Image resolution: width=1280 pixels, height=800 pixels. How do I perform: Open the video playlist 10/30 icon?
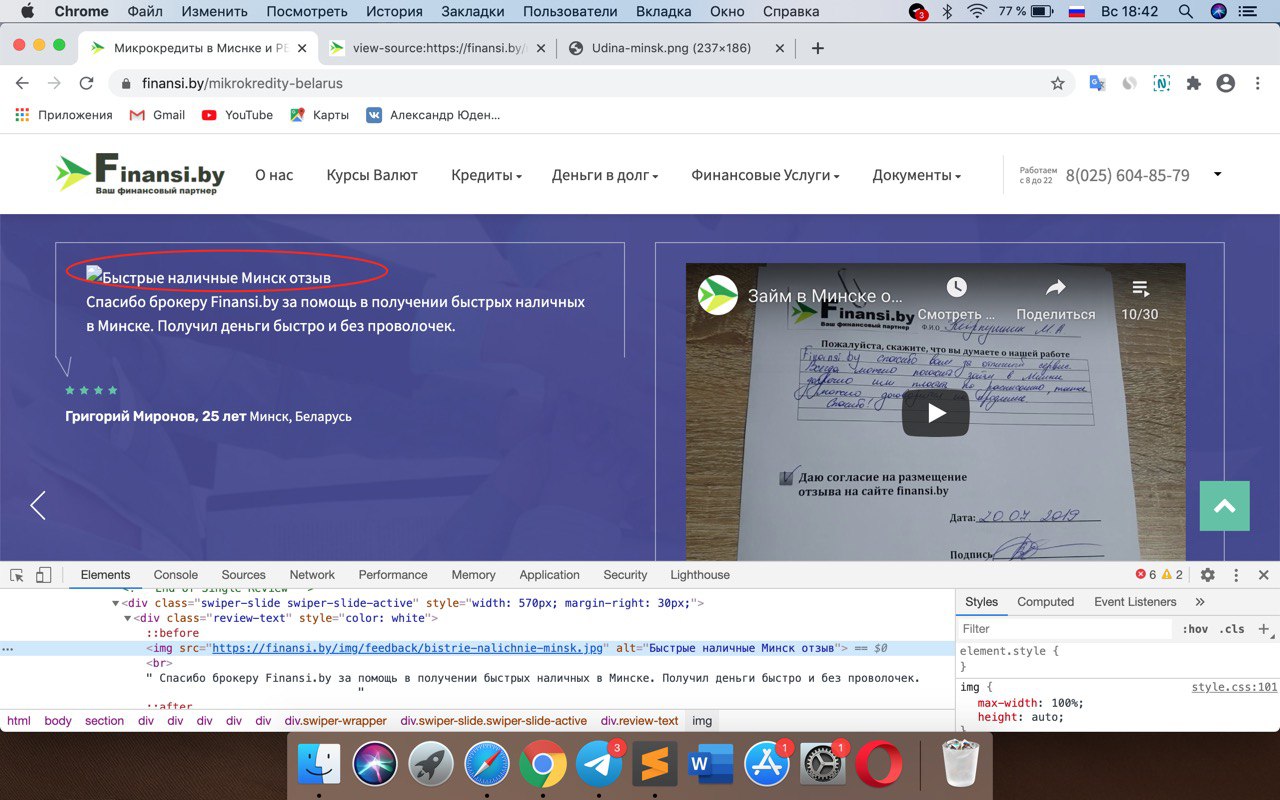(1140, 288)
